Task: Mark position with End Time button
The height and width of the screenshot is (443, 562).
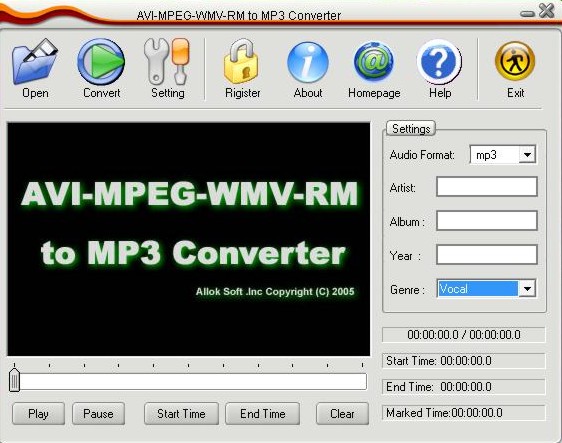Action: pyautogui.click(x=263, y=414)
